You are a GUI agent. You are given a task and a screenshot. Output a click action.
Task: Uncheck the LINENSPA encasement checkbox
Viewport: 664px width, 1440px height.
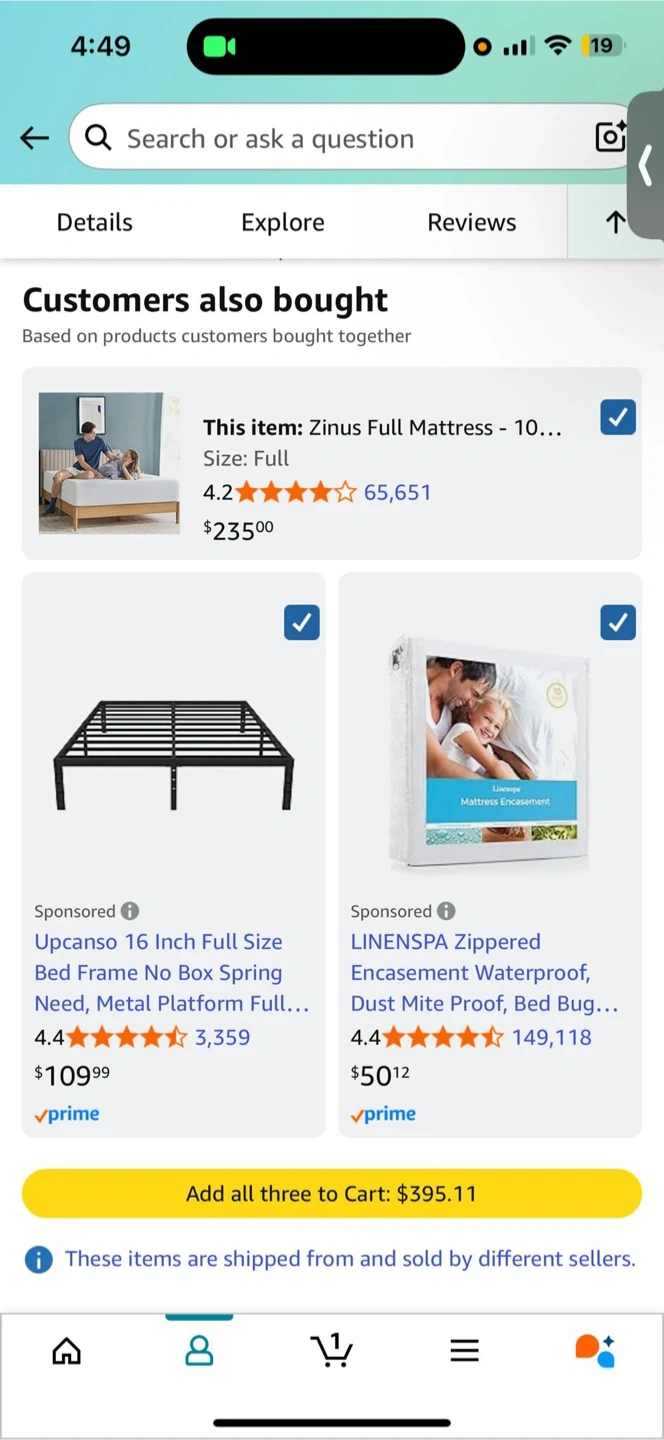coord(618,623)
